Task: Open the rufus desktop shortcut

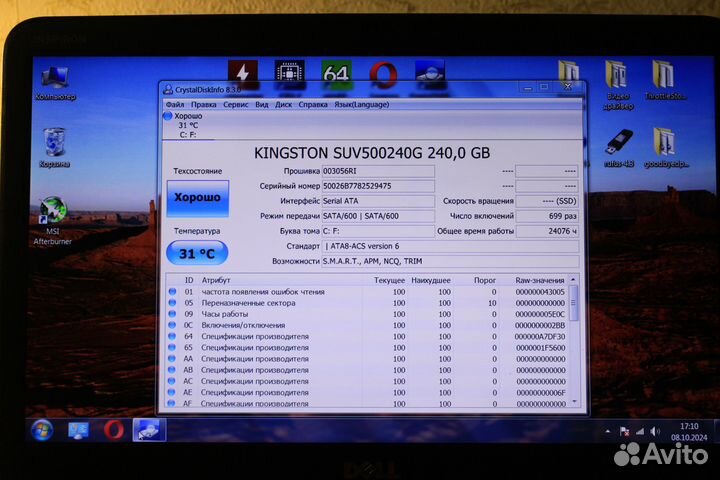Action: 619,148
